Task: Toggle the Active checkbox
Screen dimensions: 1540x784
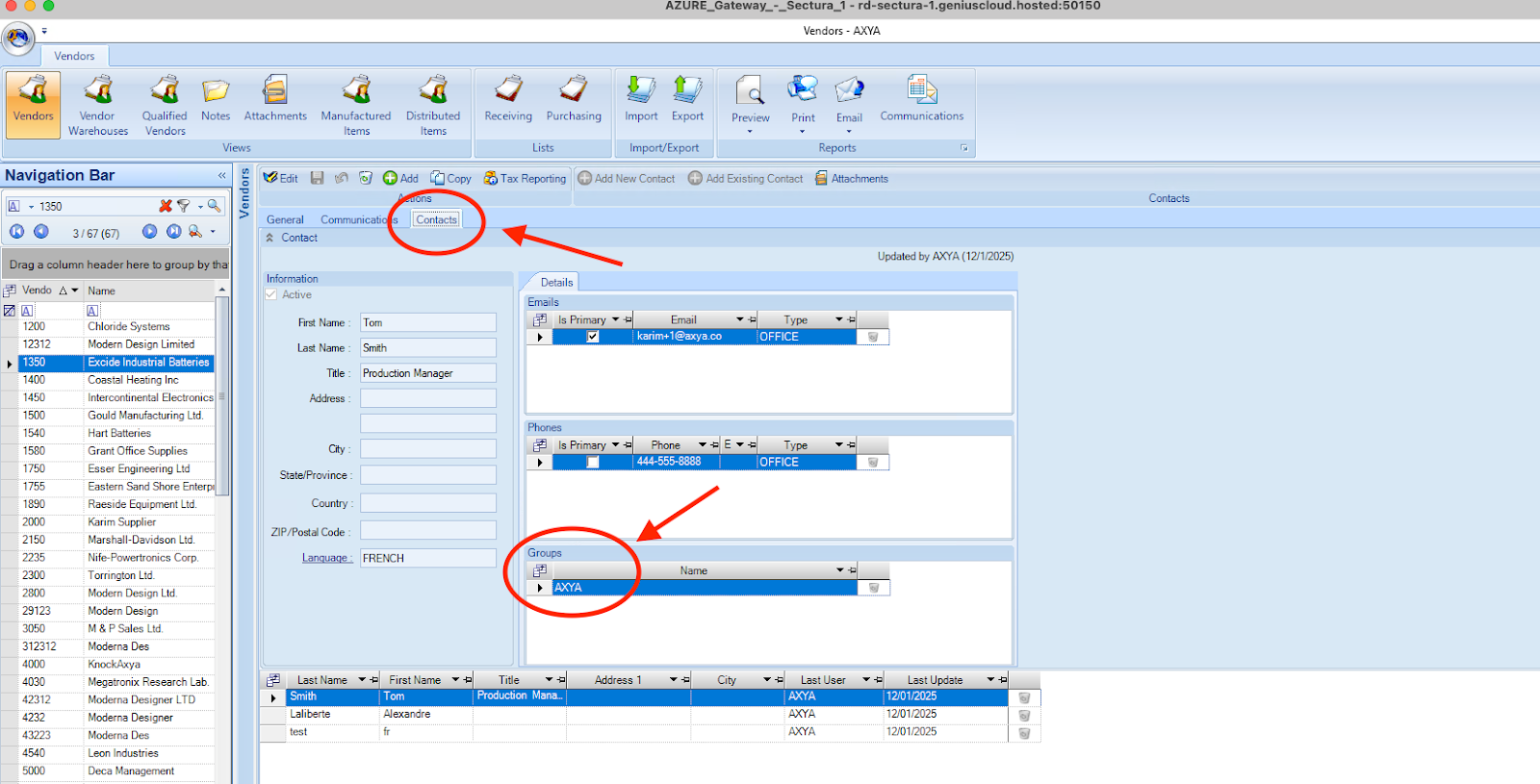Action: click(271, 295)
